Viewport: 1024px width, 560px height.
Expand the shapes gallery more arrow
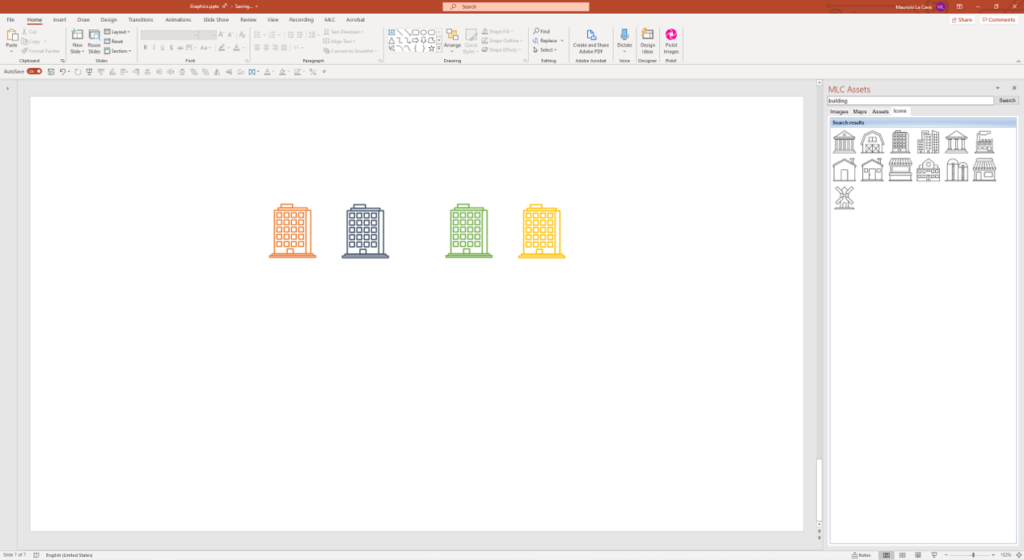click(439, 49)
